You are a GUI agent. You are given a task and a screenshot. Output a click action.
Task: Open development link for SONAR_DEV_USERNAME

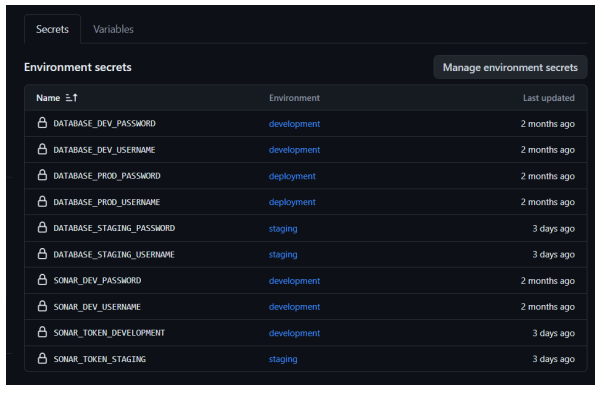pyautogui.click(x=294, y=307)
